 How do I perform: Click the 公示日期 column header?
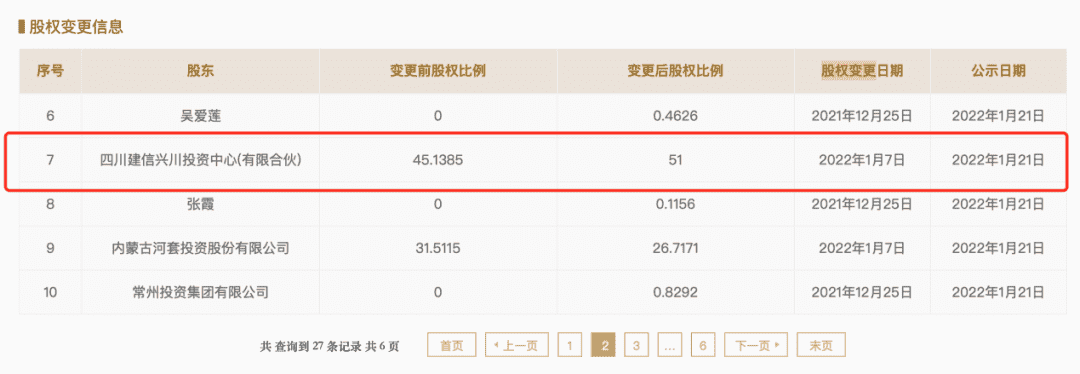pos(998,71)
